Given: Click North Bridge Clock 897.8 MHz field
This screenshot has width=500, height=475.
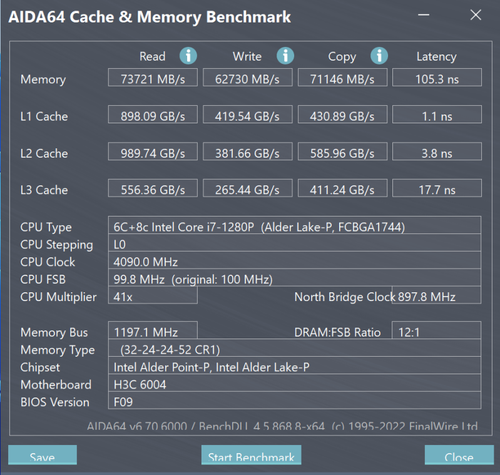Looking at the screenshot, I should pos(436,295).
